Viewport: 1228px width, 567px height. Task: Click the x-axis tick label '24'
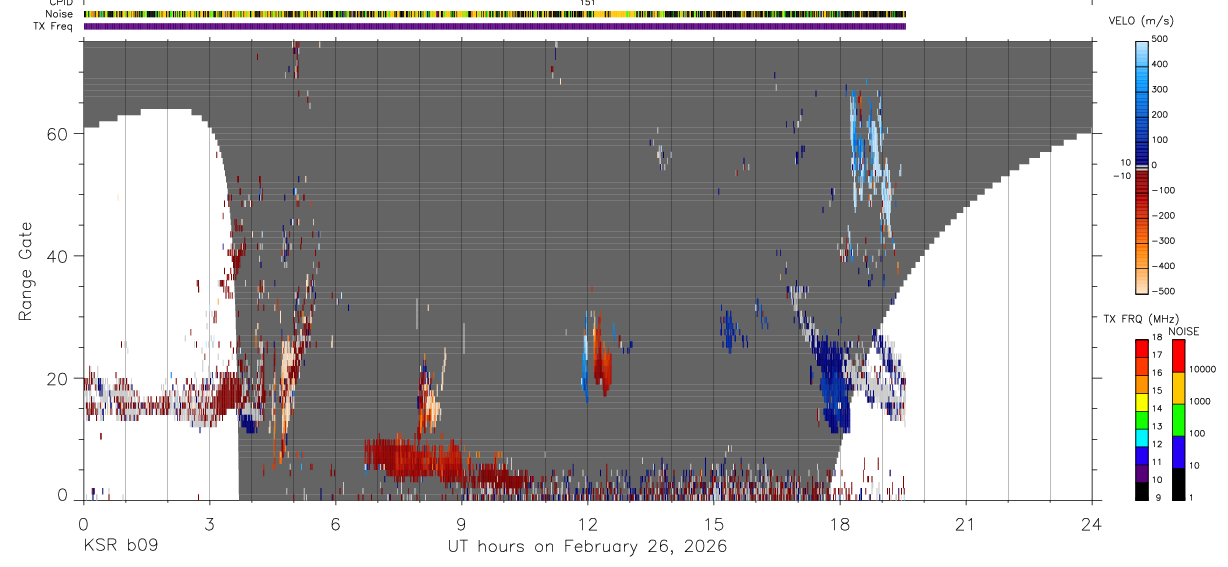pos(1092,523)
